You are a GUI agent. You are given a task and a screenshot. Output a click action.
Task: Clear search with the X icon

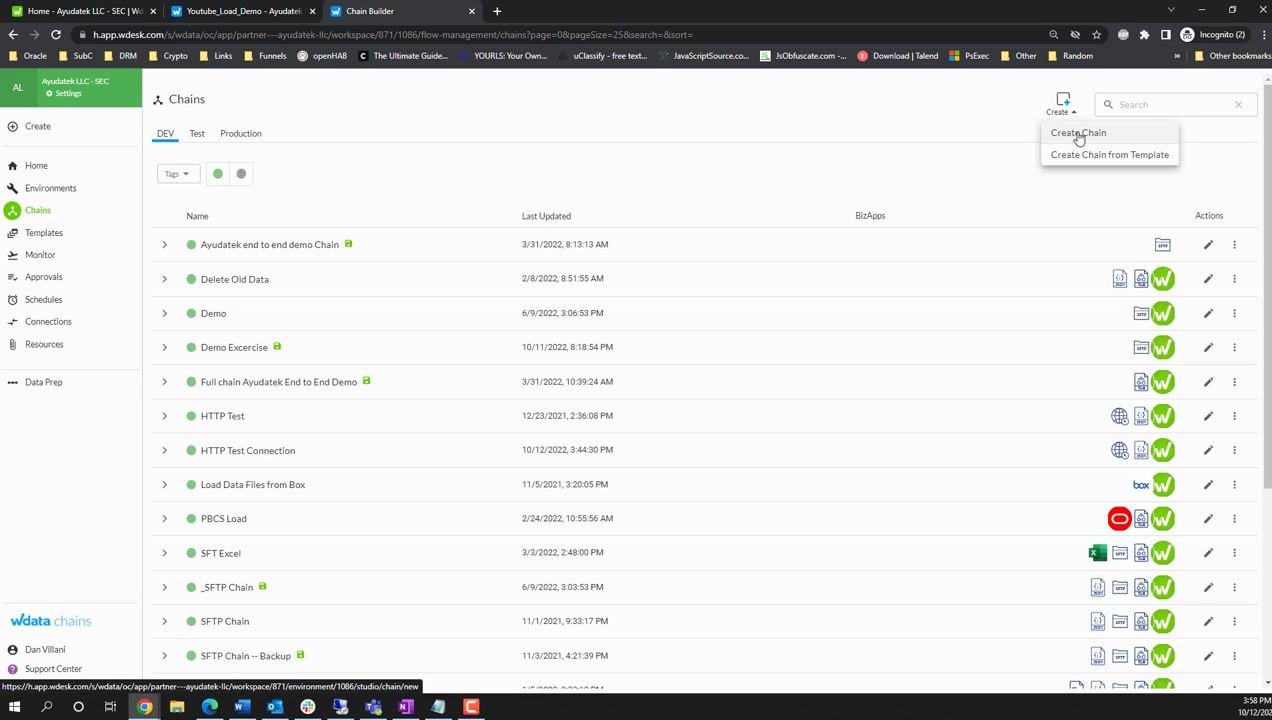(1238, 104)
